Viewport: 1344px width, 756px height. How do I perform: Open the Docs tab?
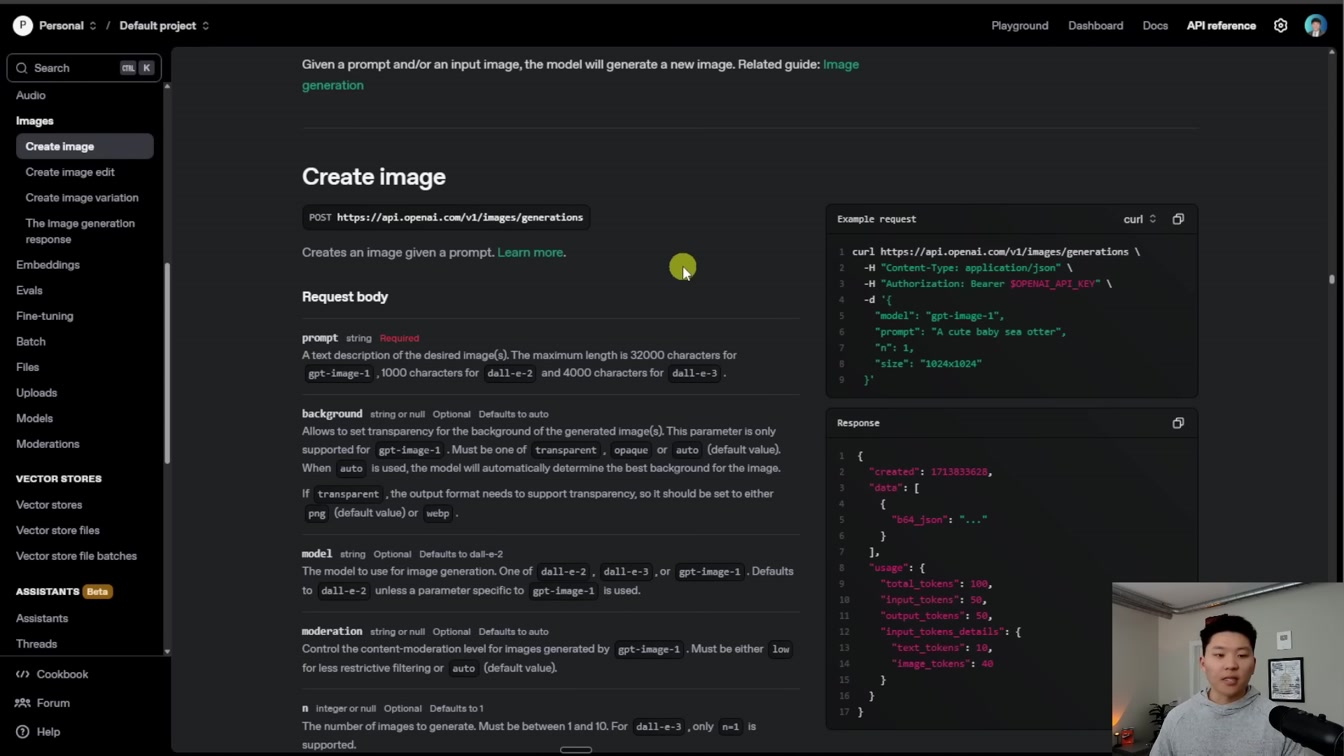tap(1155, 25)
